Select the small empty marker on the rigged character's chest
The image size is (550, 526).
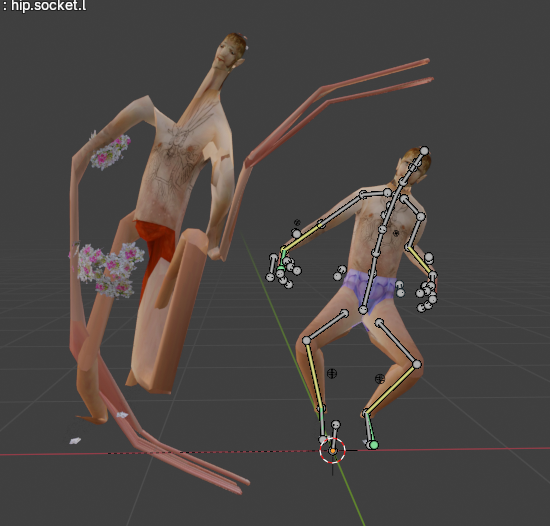(x=396, y=233)
